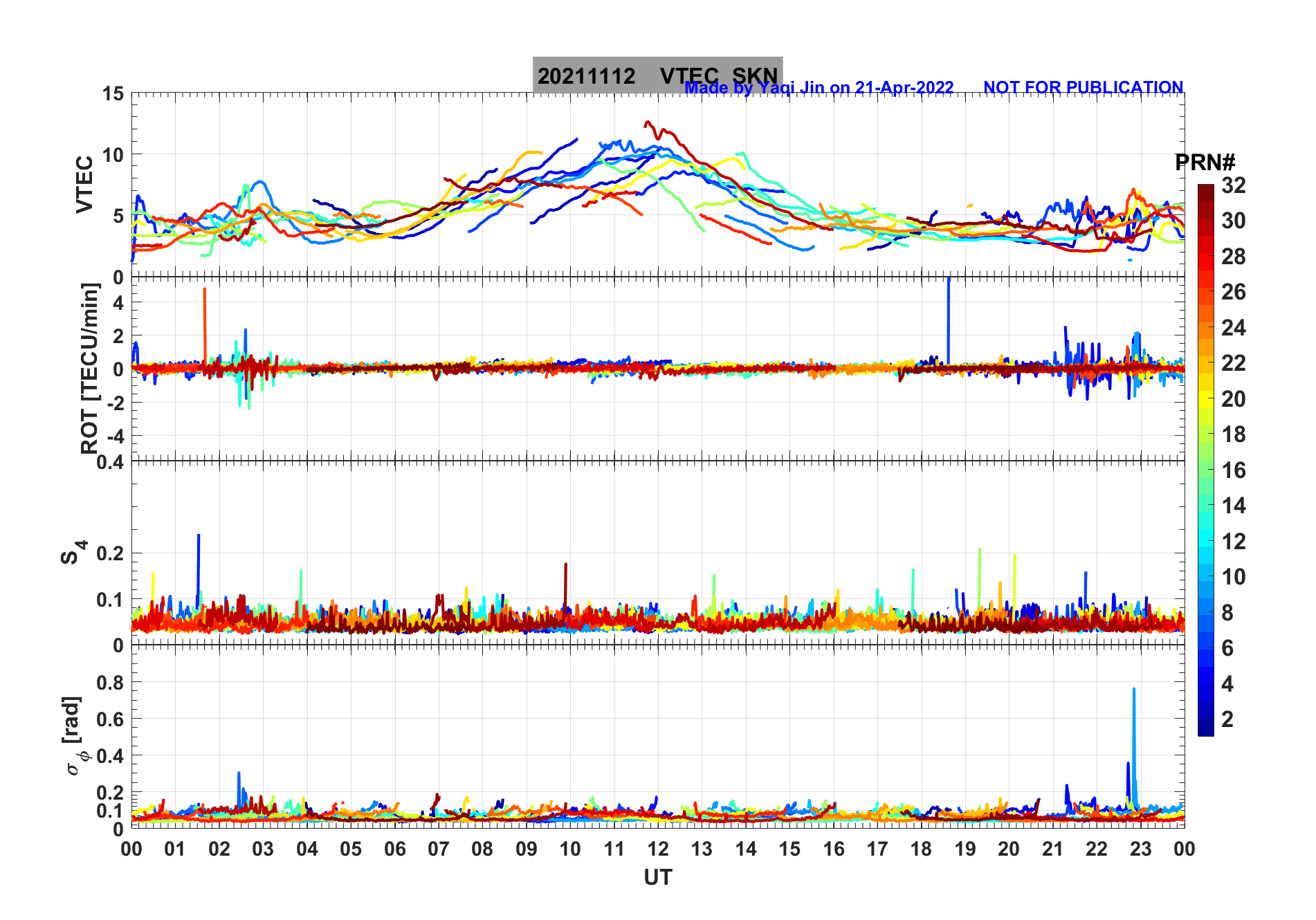Click the orange colorbar segment near 24
This screenshot has height=920, width=1316.
coord(1206,328)
